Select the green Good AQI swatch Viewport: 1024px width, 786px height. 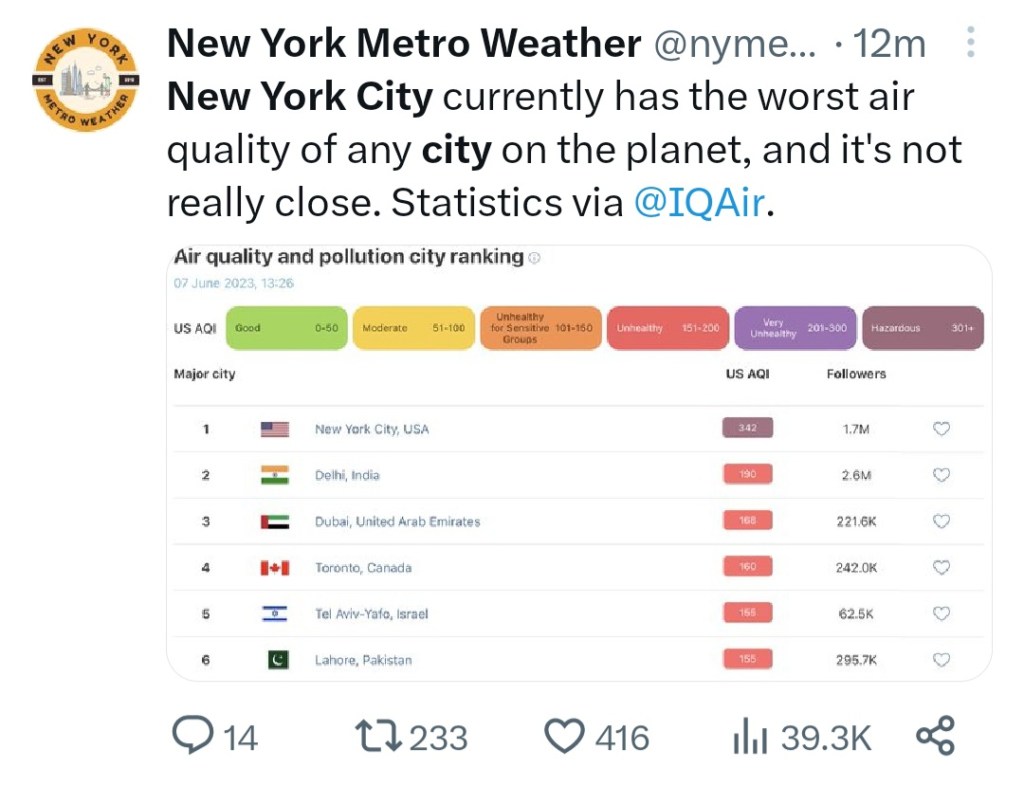pyautogui.click(x=285, y=328)
